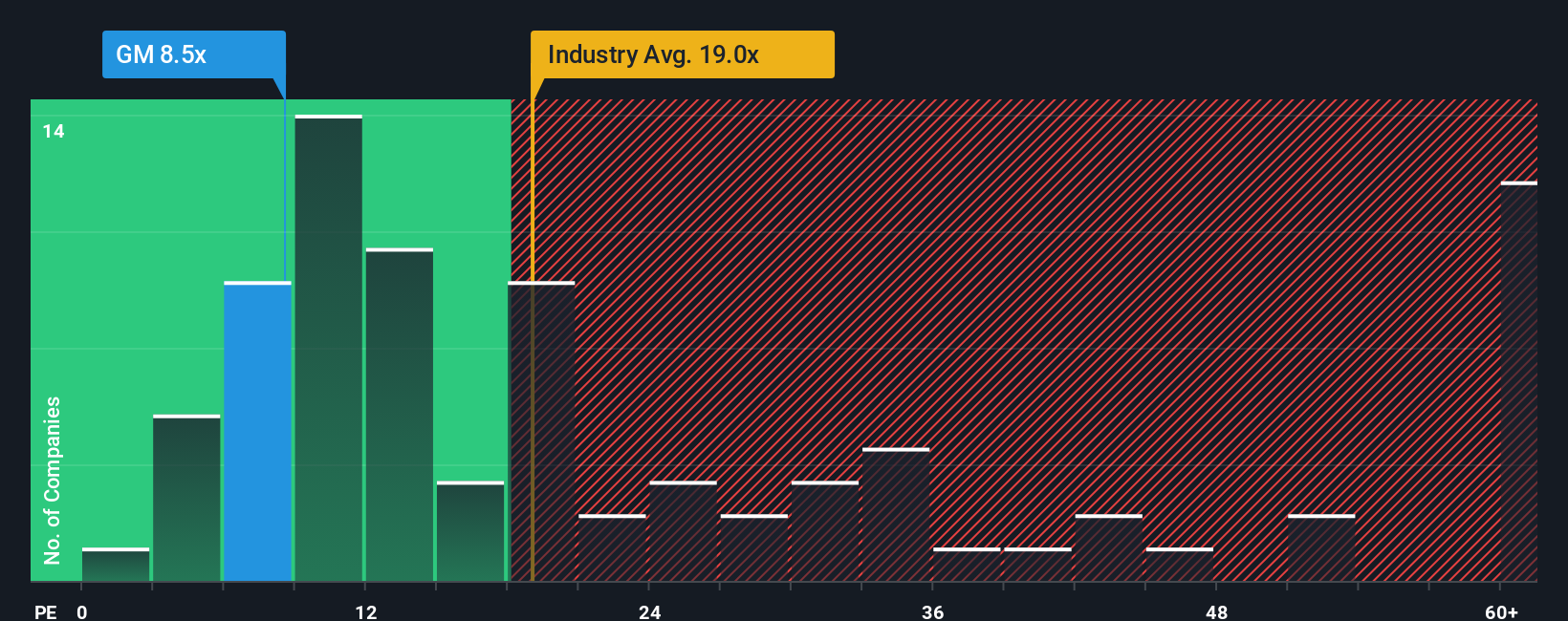Select the last green bar before hatched zone
1568x621 pixels.
470,531
